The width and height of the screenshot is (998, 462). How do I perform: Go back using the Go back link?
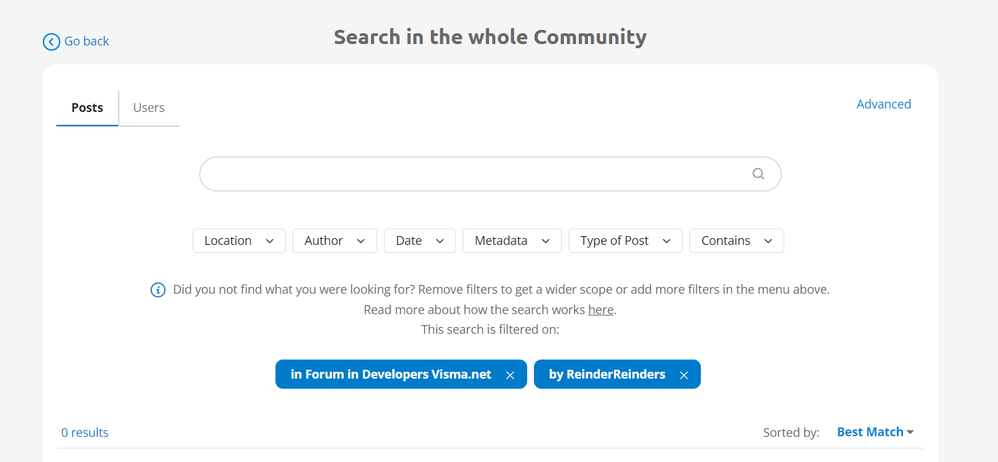click(x=87, y=41)
